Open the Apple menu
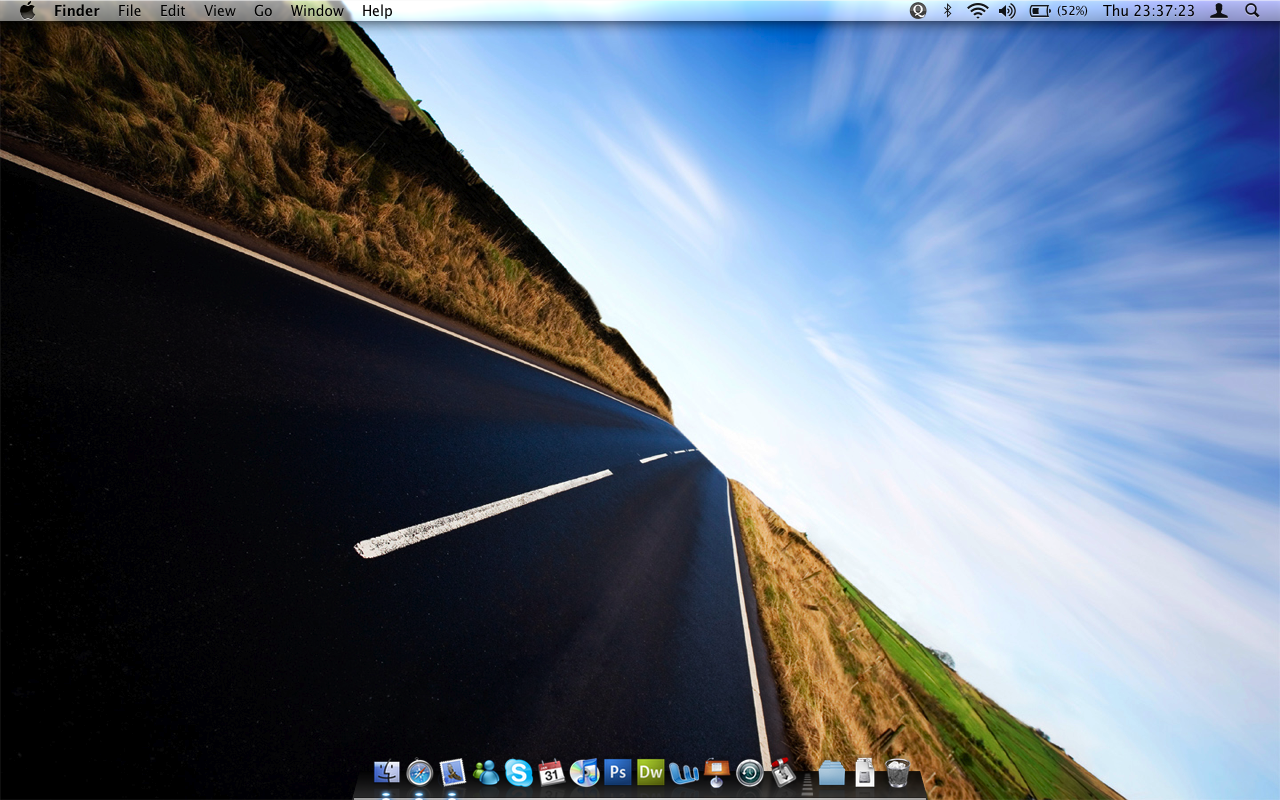Image resolution: width=1280 pixels, height=800 pixels. (27, 11)
